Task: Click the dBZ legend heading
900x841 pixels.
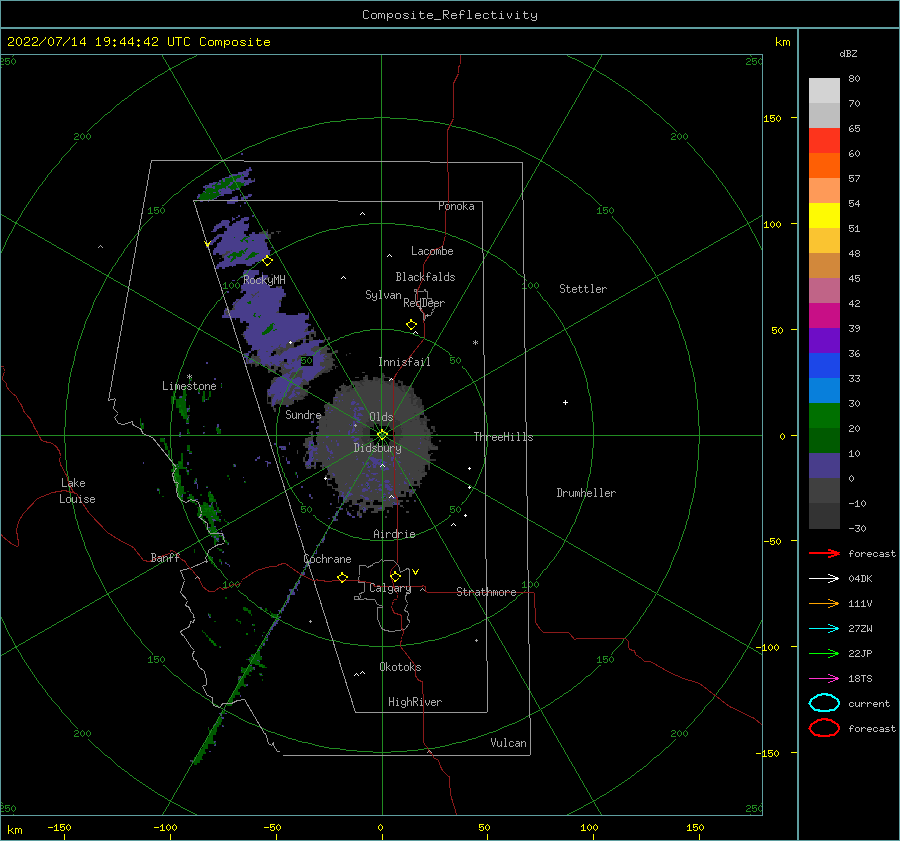Action: pos(848,53)
